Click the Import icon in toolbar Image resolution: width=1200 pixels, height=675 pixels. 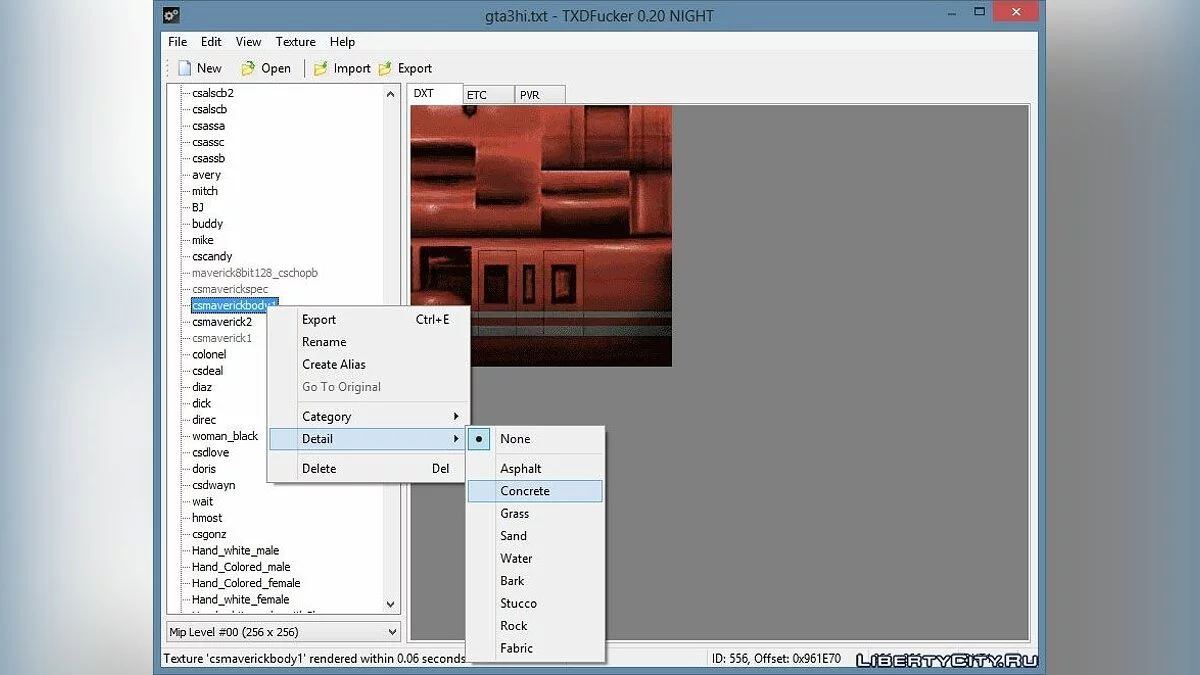pyautogui.click(x=320, y=68)
